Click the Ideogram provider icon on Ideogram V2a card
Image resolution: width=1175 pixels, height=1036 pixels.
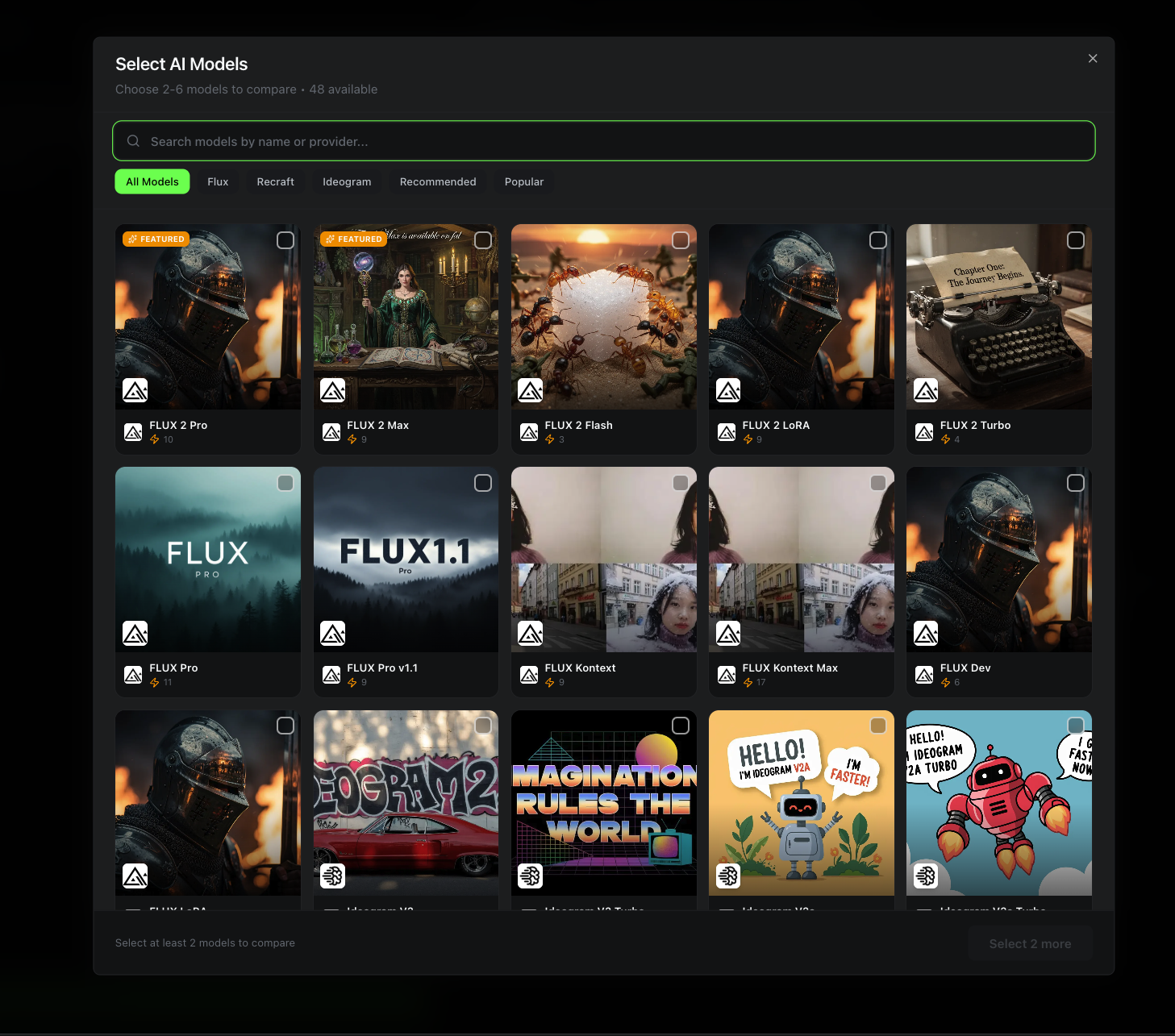tap(728, 876)
